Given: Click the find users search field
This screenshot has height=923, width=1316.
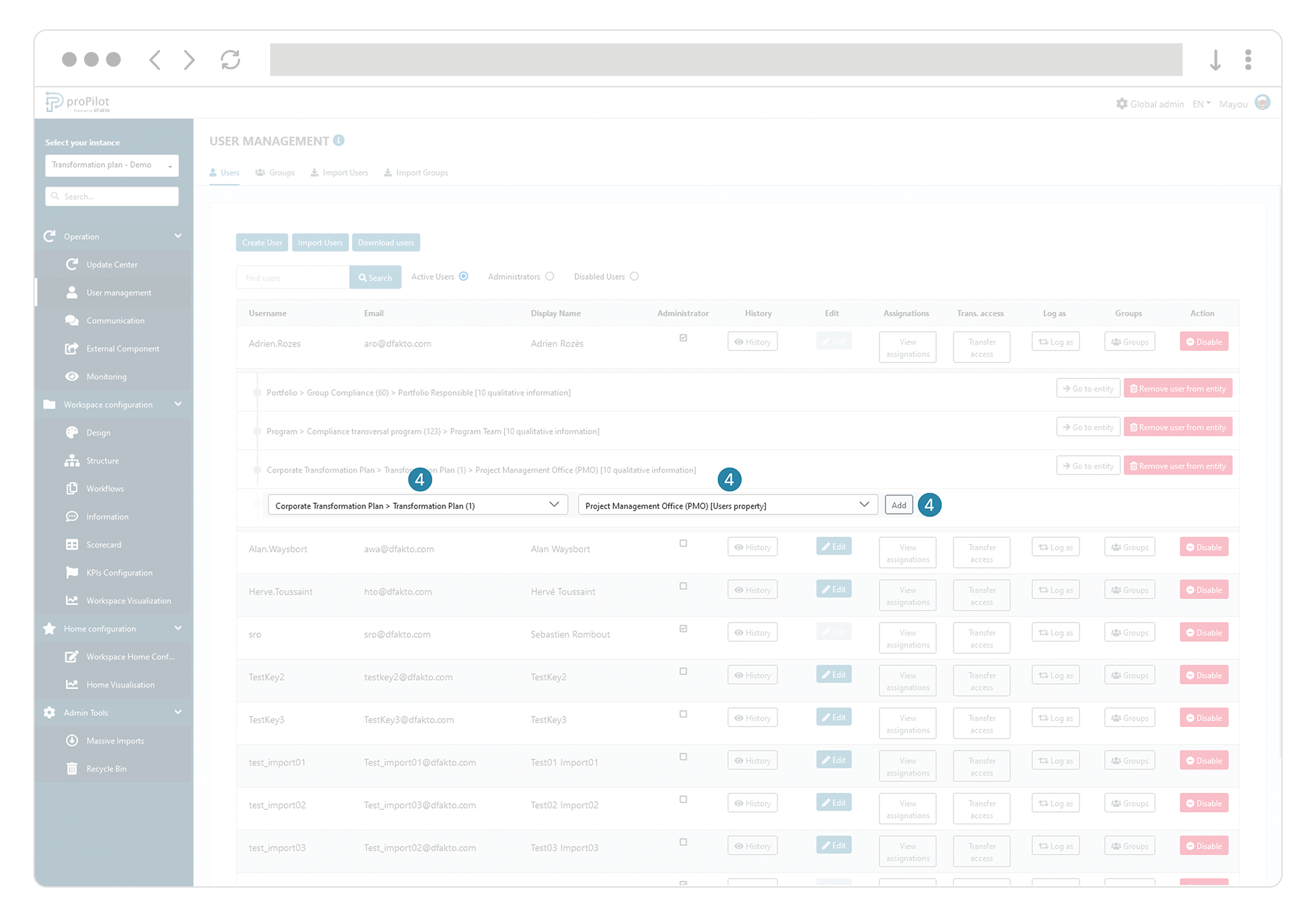Looking at the screenshot, I should pos(292,277).
